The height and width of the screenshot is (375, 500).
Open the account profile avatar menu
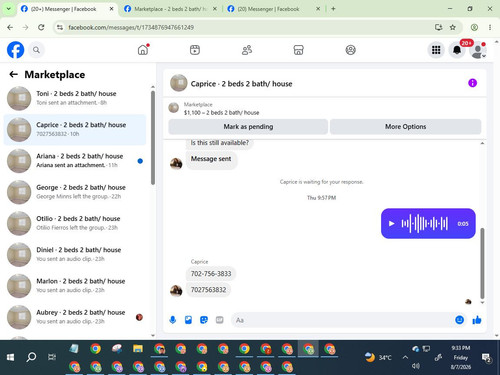478,50
